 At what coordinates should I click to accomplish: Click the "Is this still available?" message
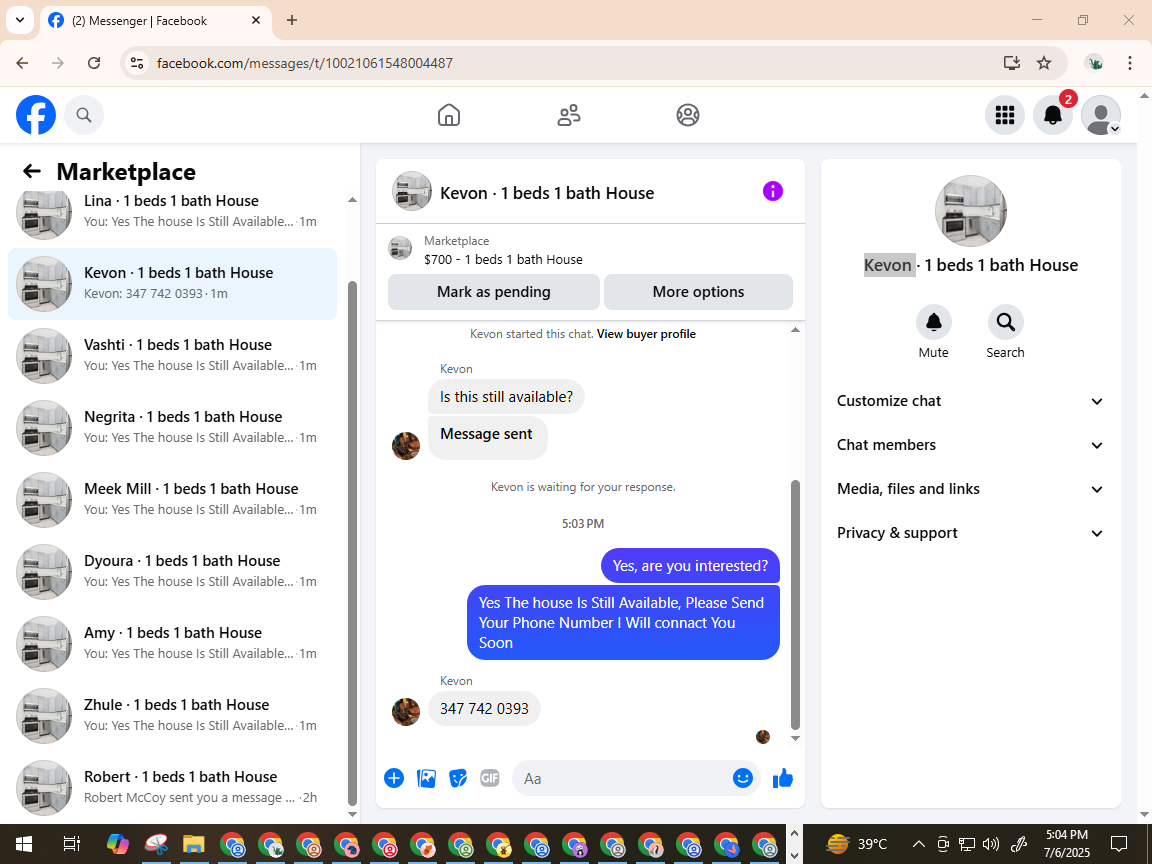[x=506, y=397]
